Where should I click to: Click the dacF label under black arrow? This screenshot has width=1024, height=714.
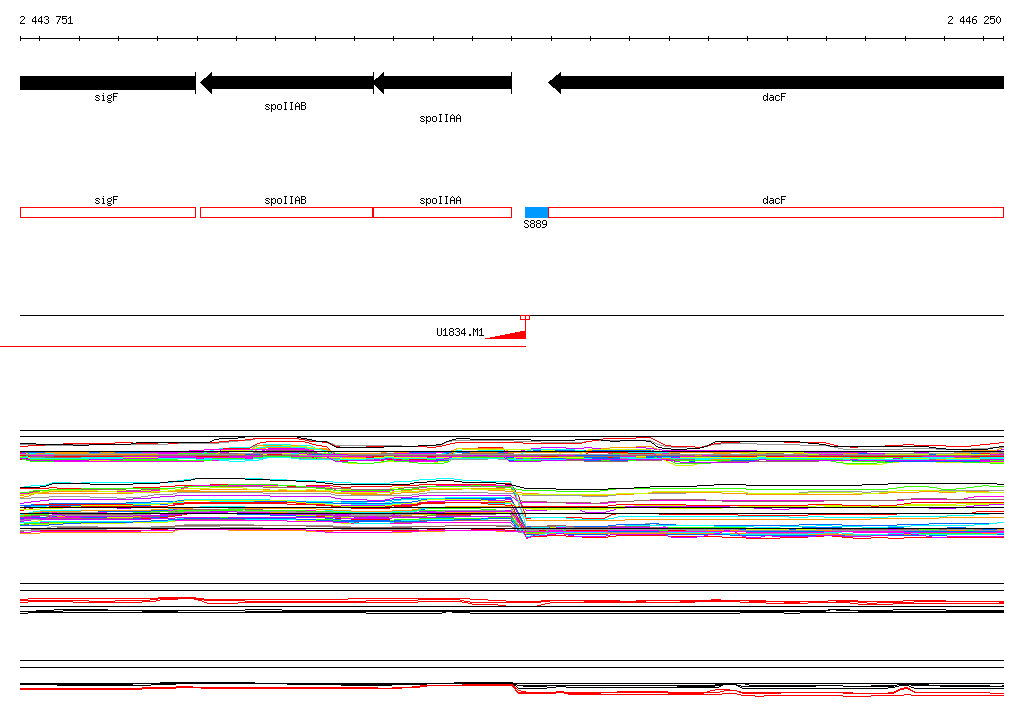pyautogui.click(x=774, y=97)
